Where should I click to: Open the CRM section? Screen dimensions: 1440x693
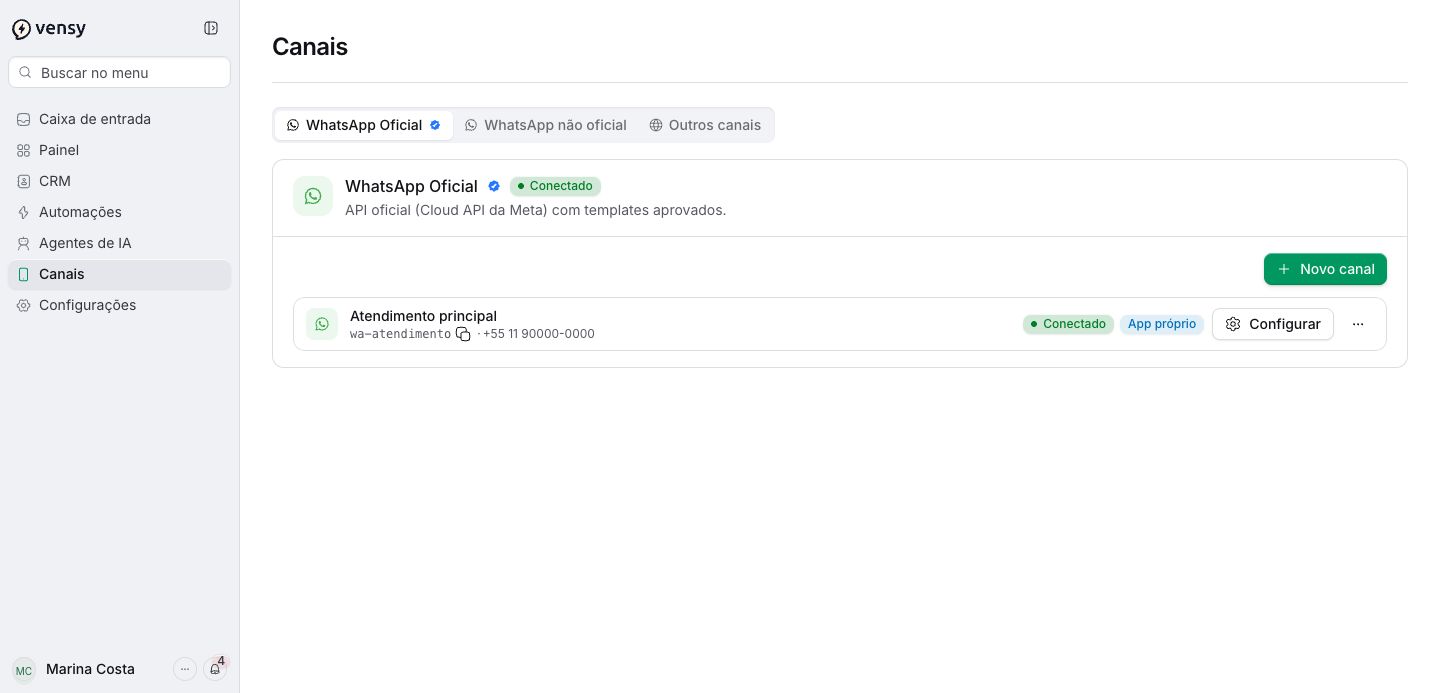(x=120, y=181)
